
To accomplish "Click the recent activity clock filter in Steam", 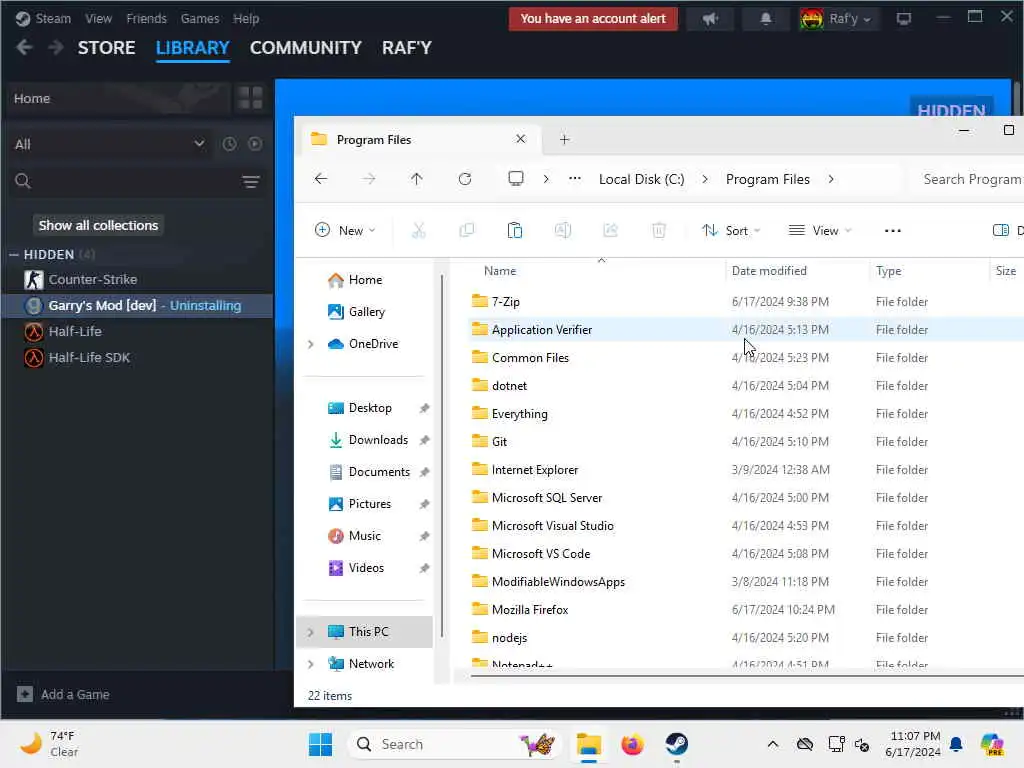I will [x=229, y=144].
